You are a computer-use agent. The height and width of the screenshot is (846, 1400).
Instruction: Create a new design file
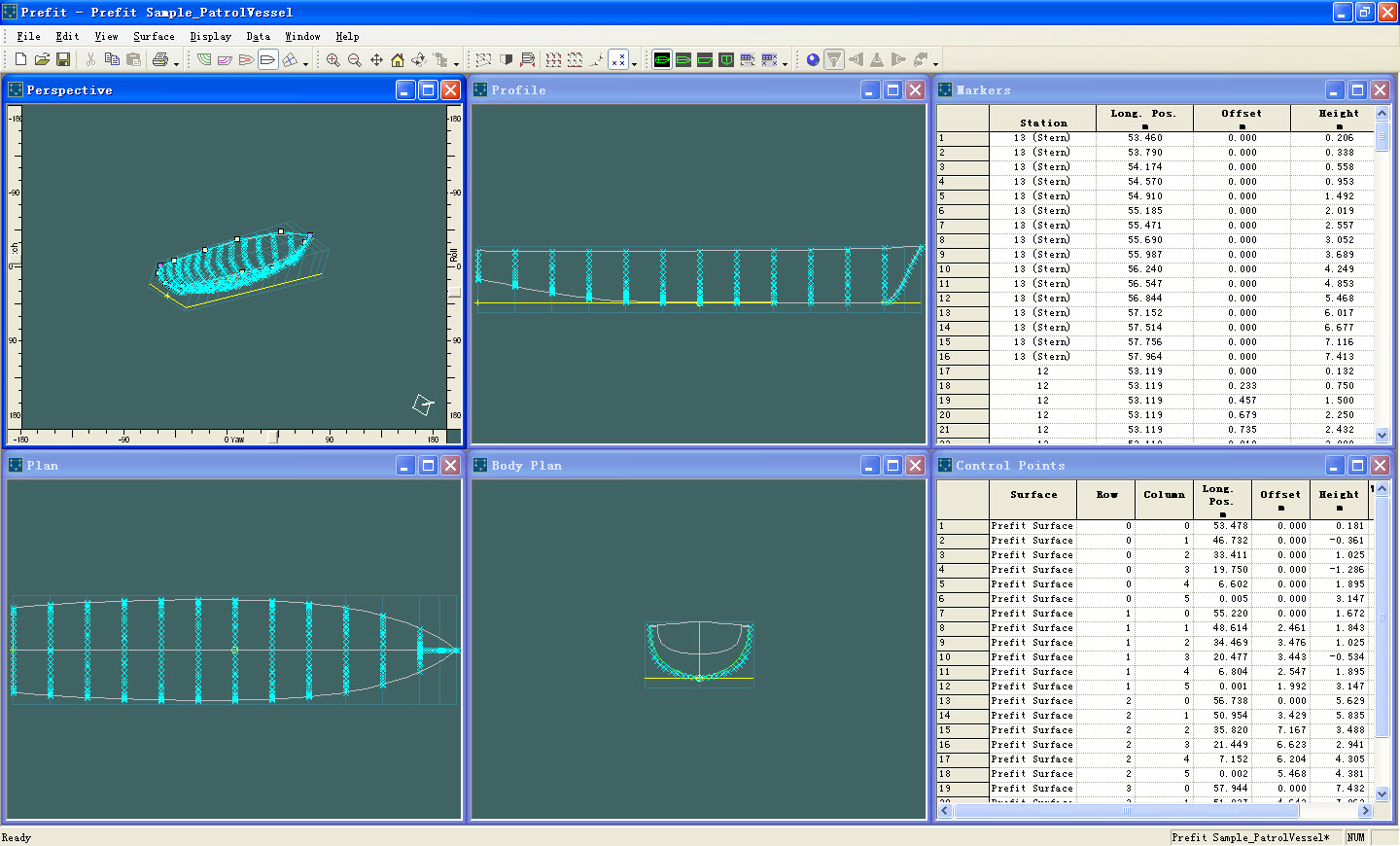coord(20,59)
